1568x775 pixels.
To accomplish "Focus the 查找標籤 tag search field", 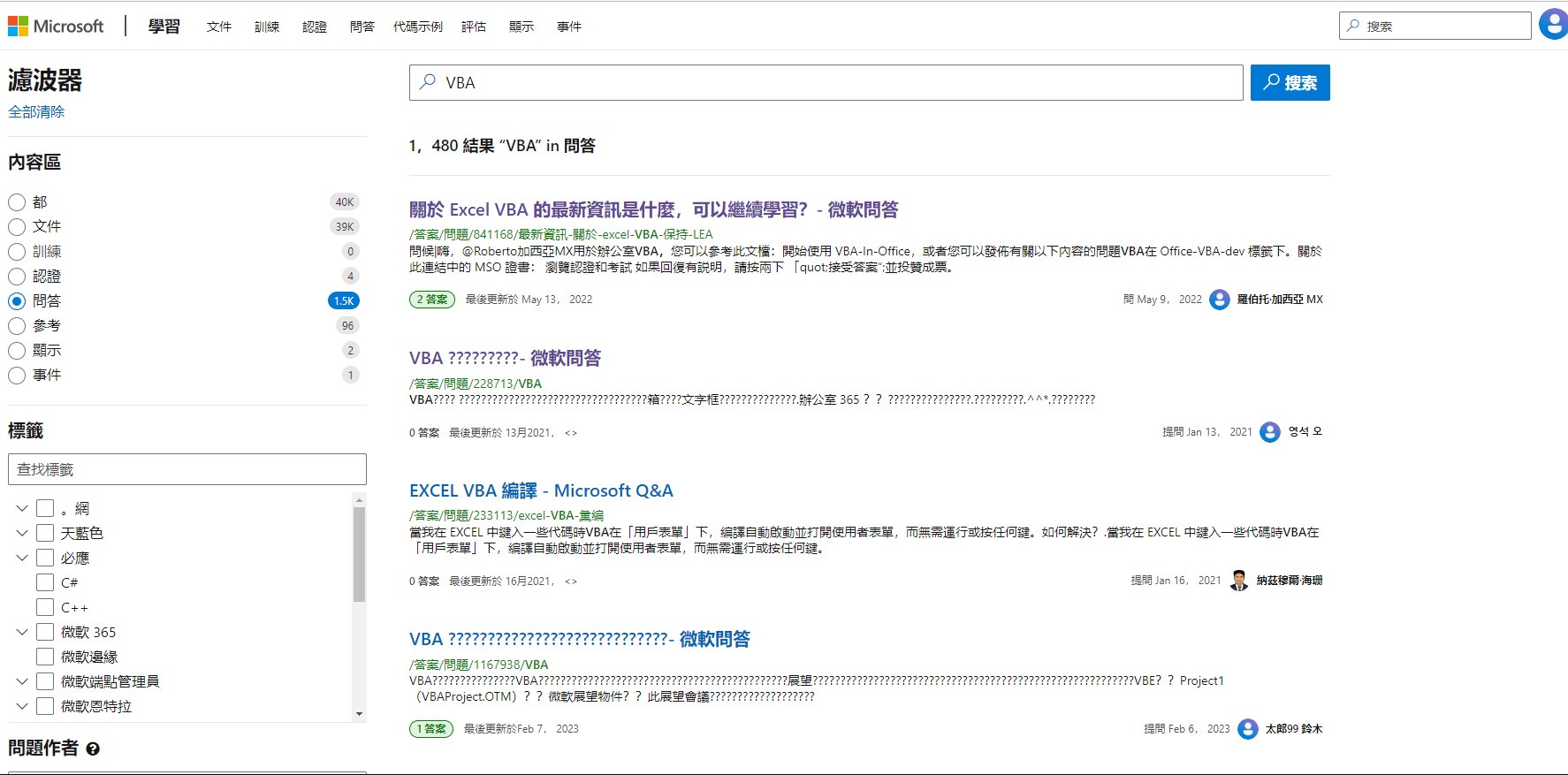I will (x=187, y=469).
